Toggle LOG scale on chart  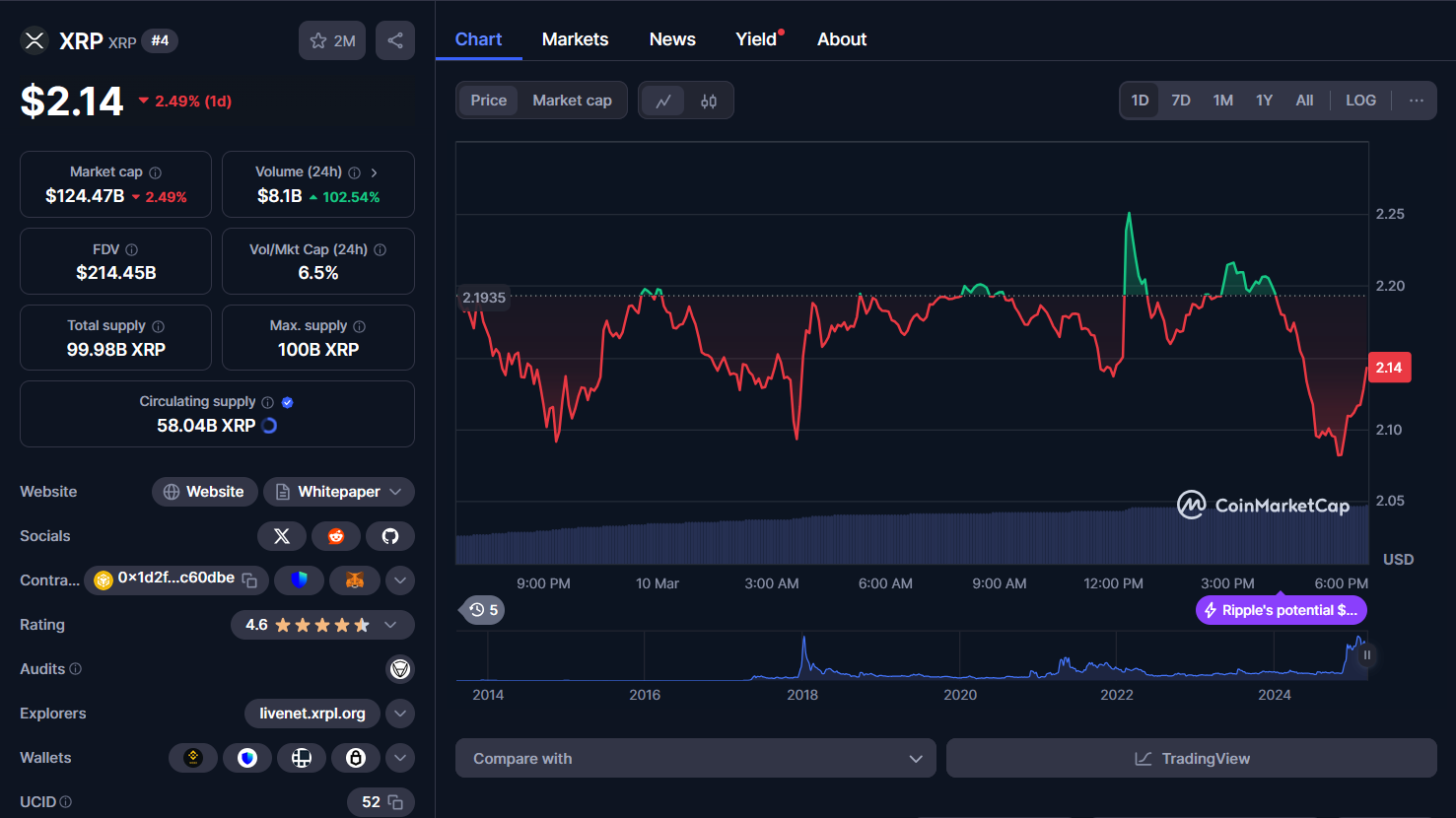(1360, 101)
